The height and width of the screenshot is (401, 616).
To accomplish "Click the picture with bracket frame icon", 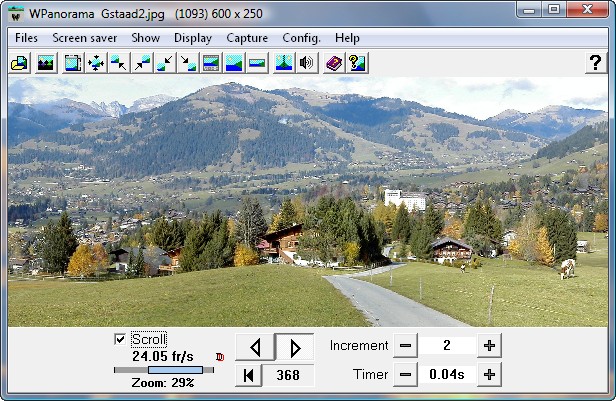I will click(73, 63).
